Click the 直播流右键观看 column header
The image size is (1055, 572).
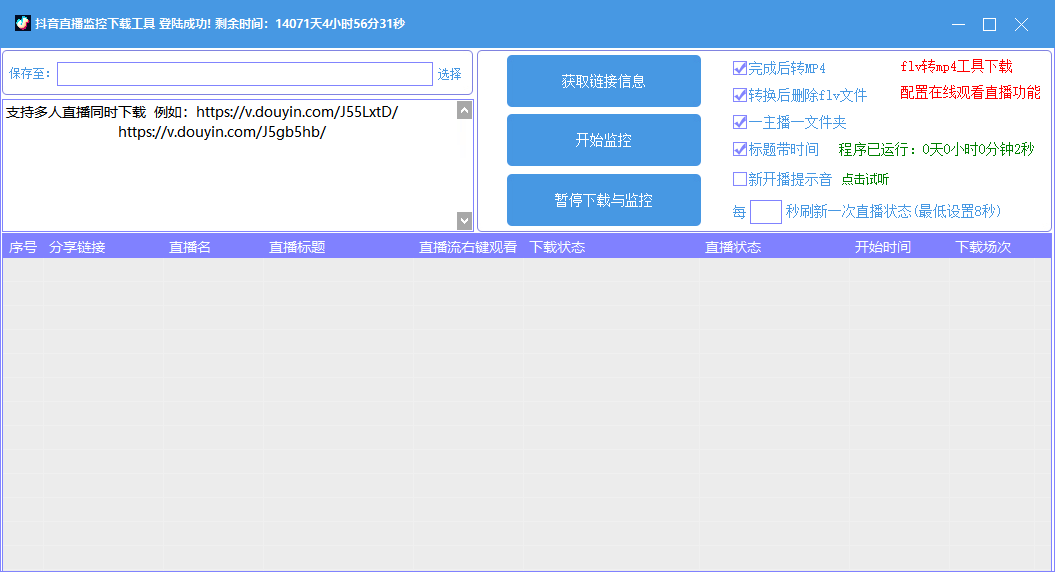pyautogui.click(x=468, y=247)
